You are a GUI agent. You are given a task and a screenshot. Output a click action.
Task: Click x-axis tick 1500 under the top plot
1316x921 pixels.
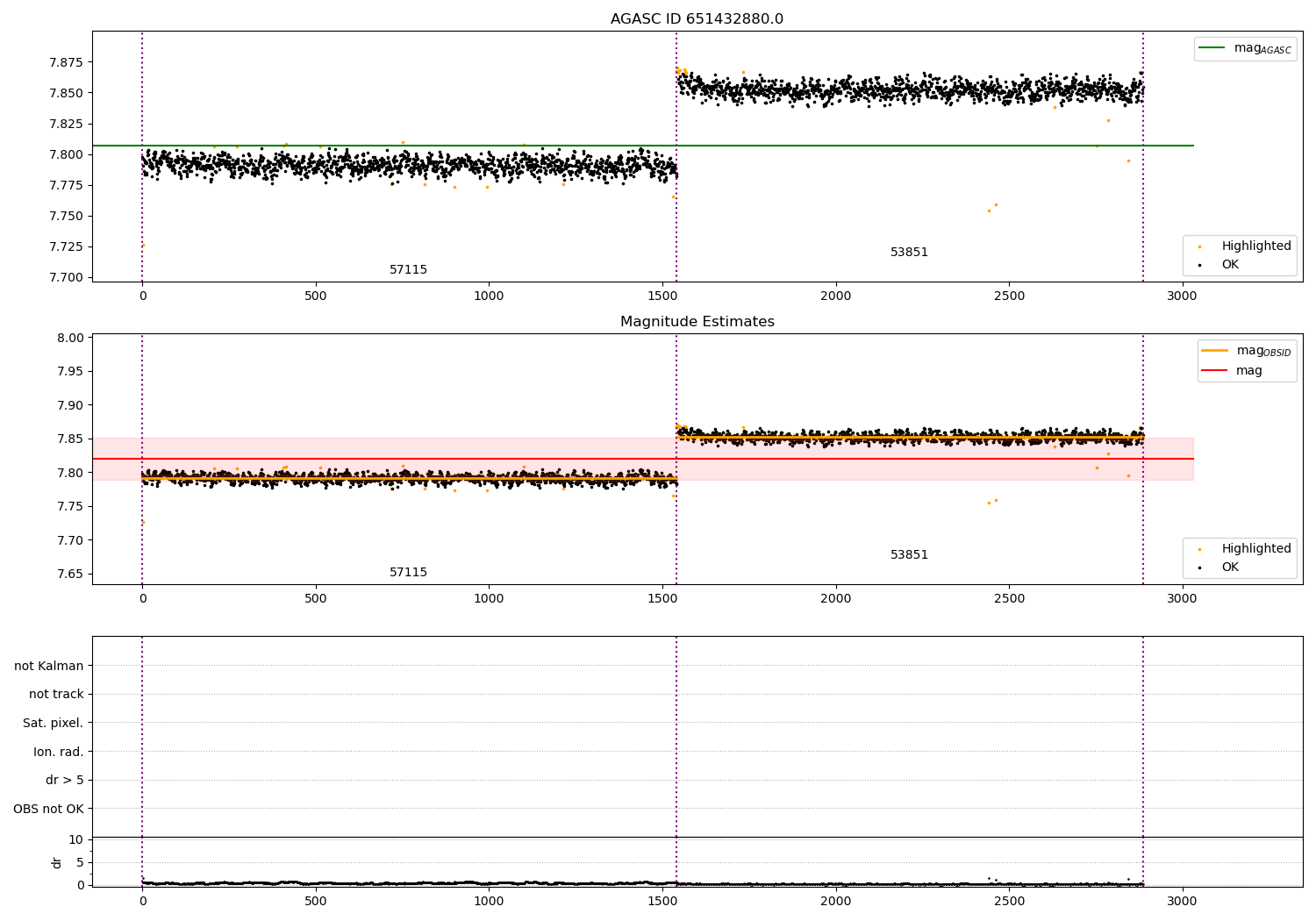point(662,296)
